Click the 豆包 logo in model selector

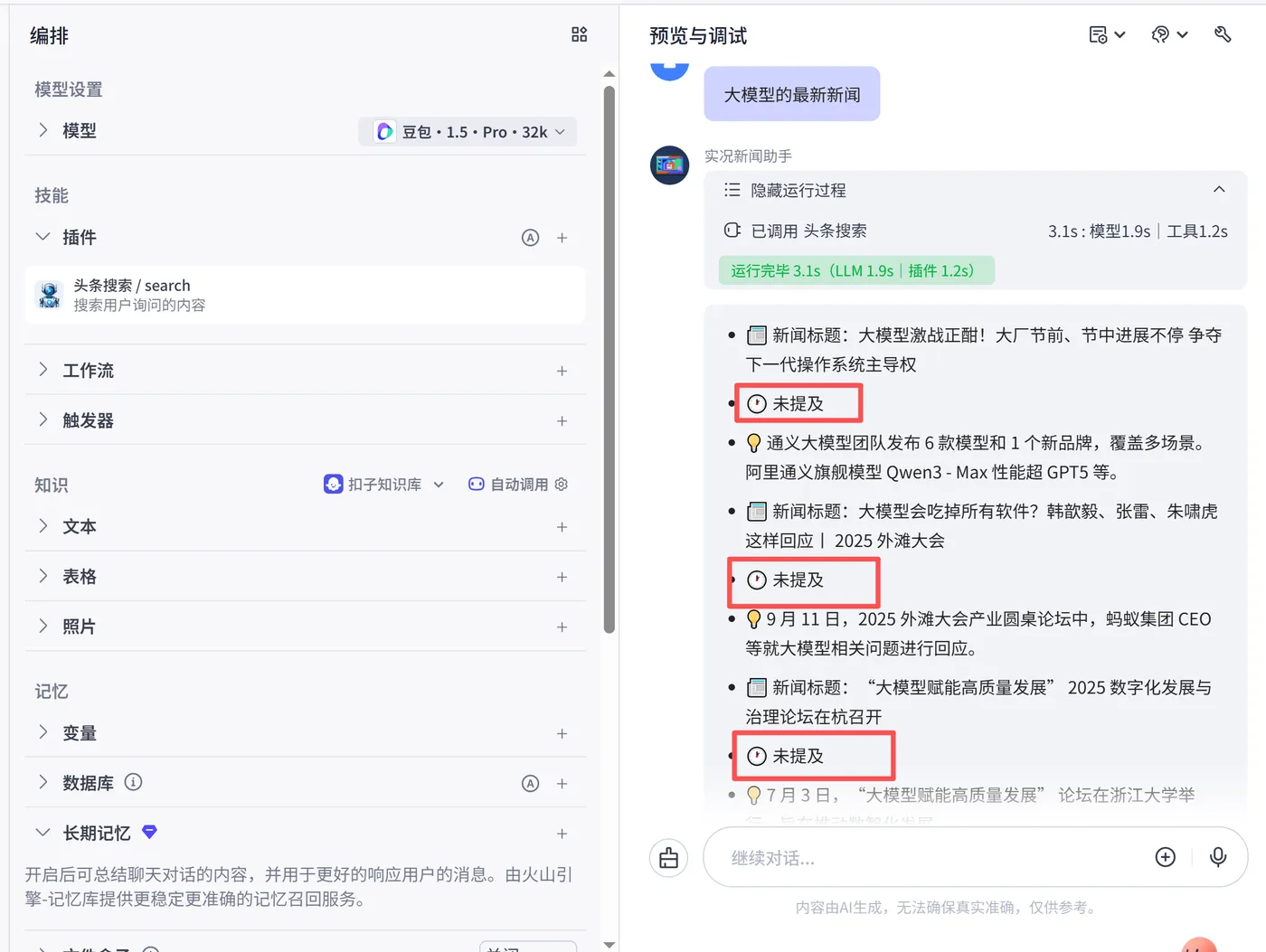tap(384, 131)
